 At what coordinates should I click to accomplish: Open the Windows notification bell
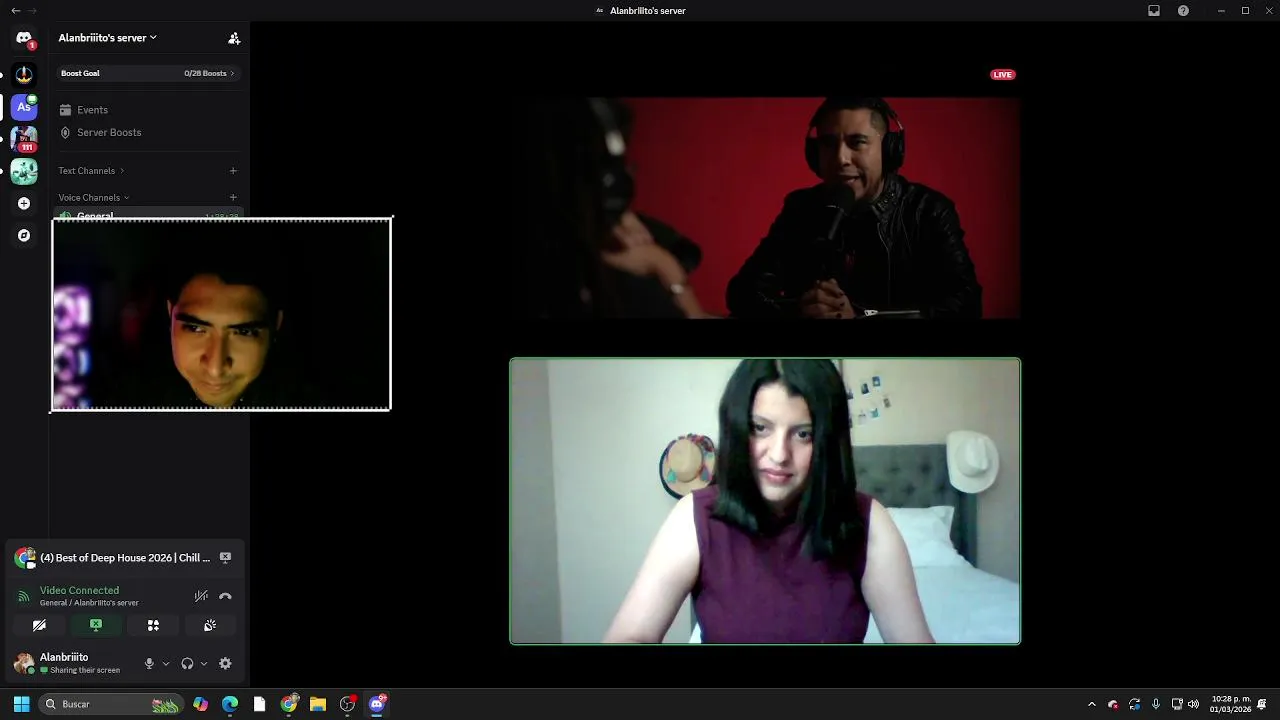tap(1263, 704)
